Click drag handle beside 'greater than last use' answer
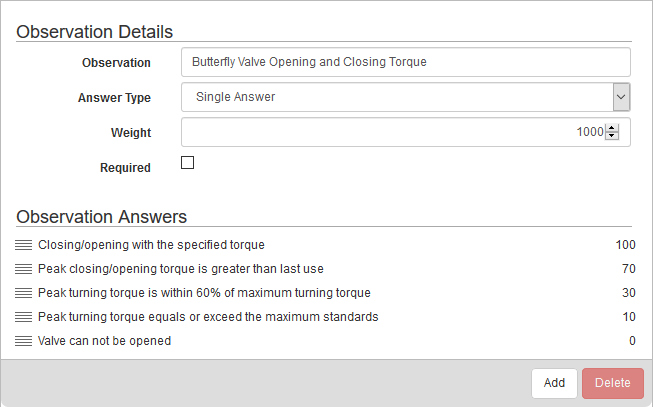 click(x=24, y=269)
